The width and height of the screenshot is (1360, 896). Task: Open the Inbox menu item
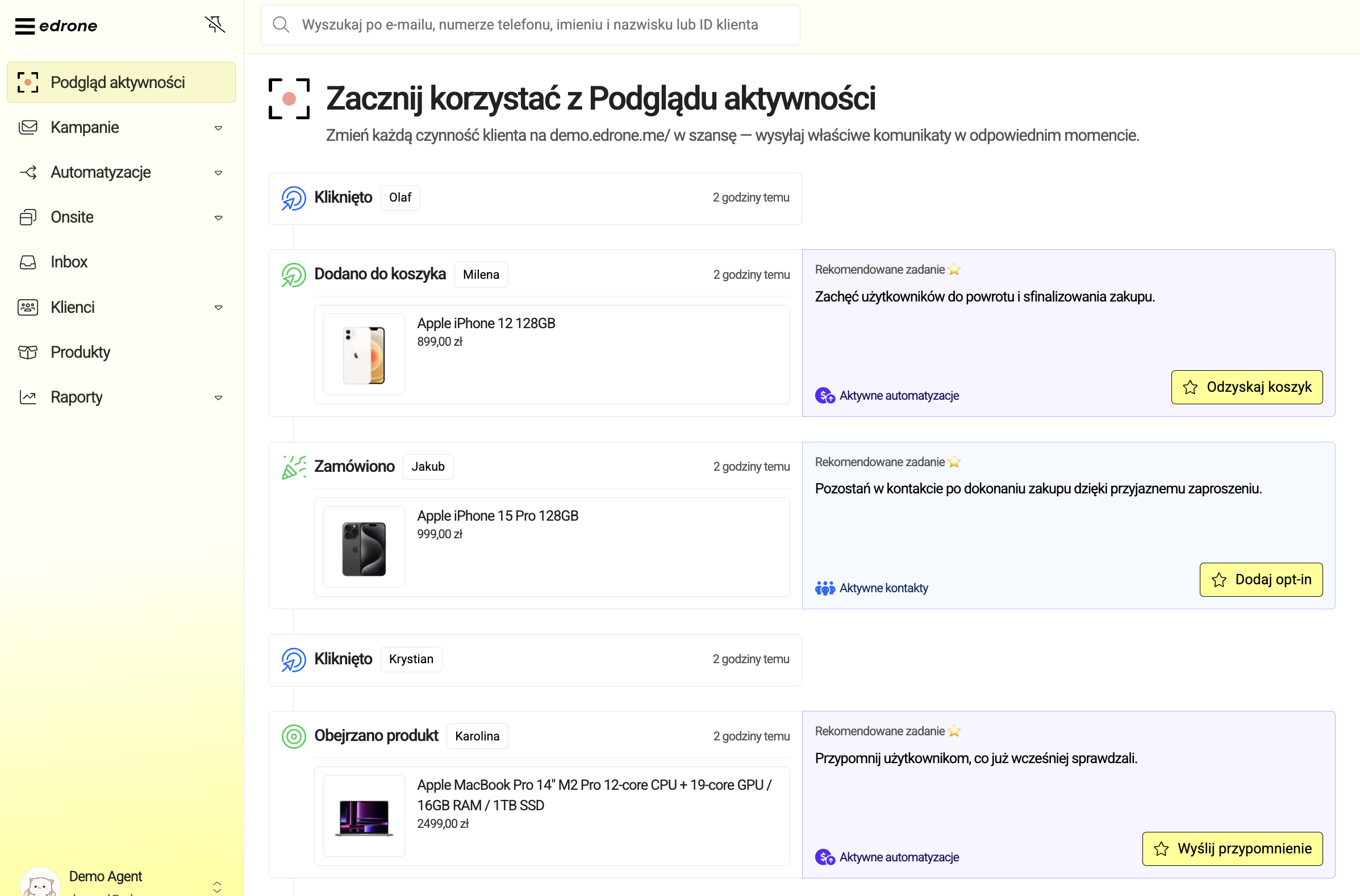pos(121,262)
